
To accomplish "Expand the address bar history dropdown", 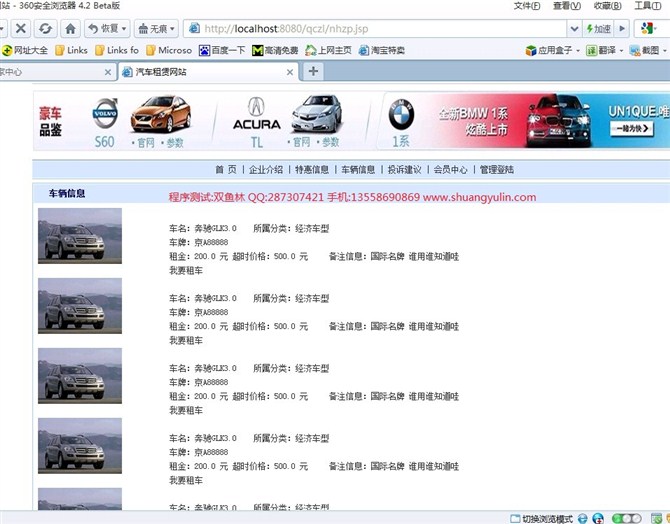I will 574,29.
